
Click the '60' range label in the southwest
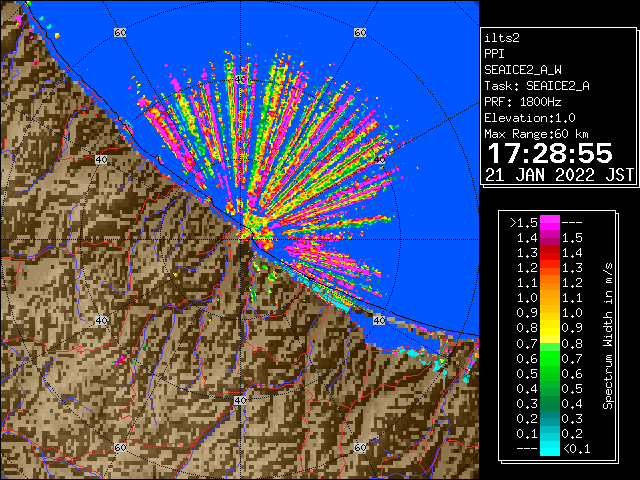pyautogui.click(x=120, y=447)
